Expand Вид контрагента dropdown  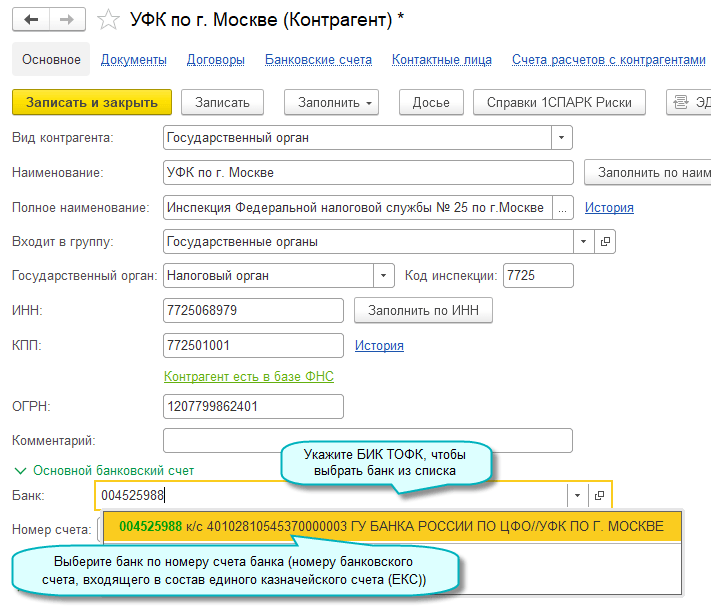[x=562, y=137]
